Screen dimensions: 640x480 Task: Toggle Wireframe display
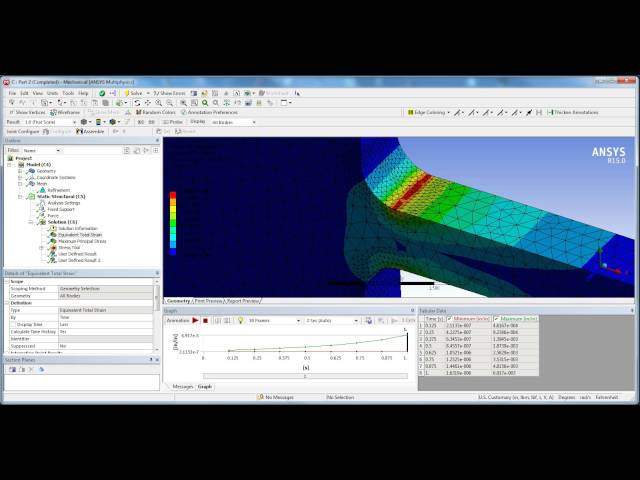pyautogui.click(x=65, y=112)
